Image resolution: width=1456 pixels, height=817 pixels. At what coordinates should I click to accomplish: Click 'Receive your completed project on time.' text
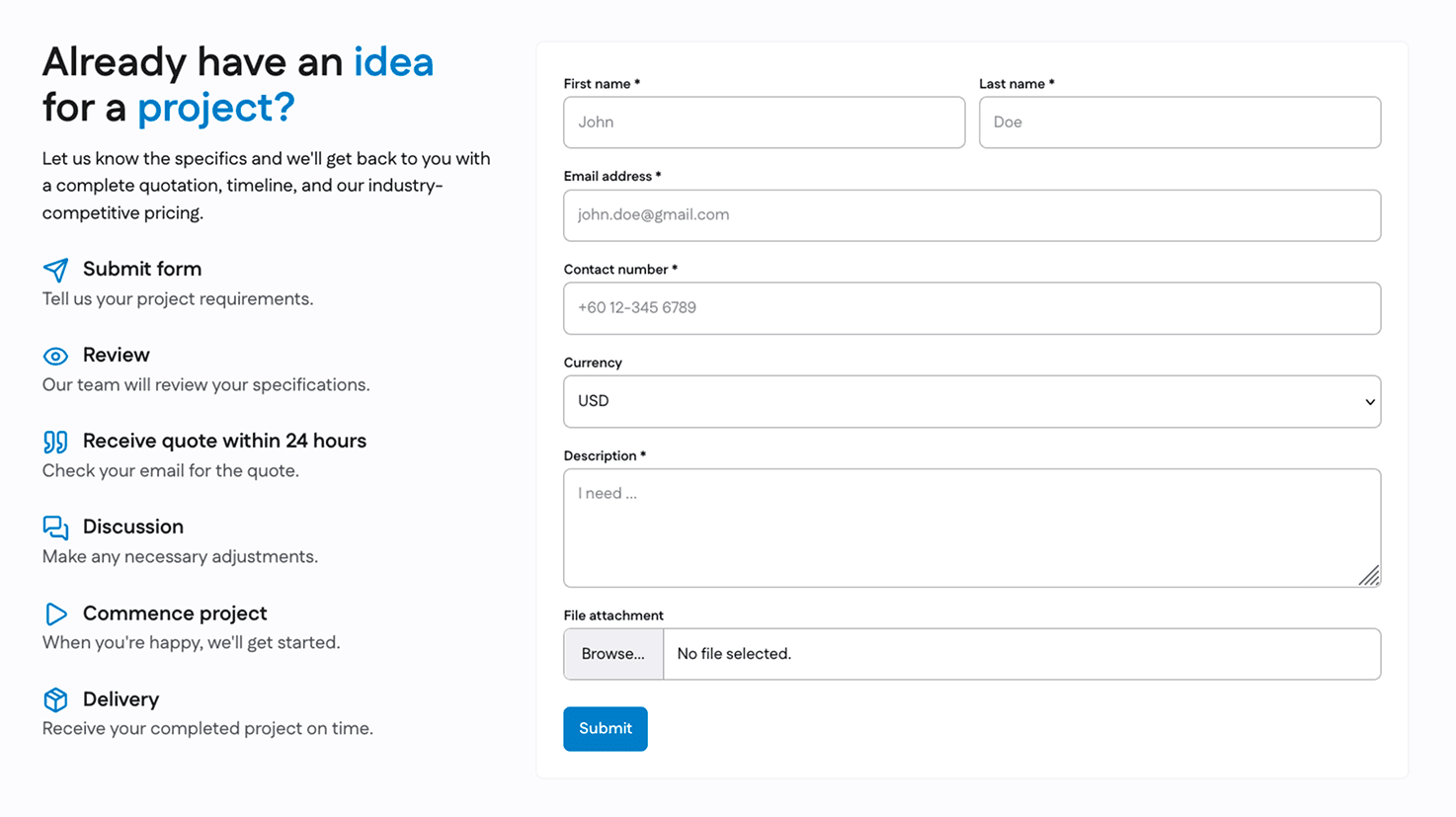point(207,728)
